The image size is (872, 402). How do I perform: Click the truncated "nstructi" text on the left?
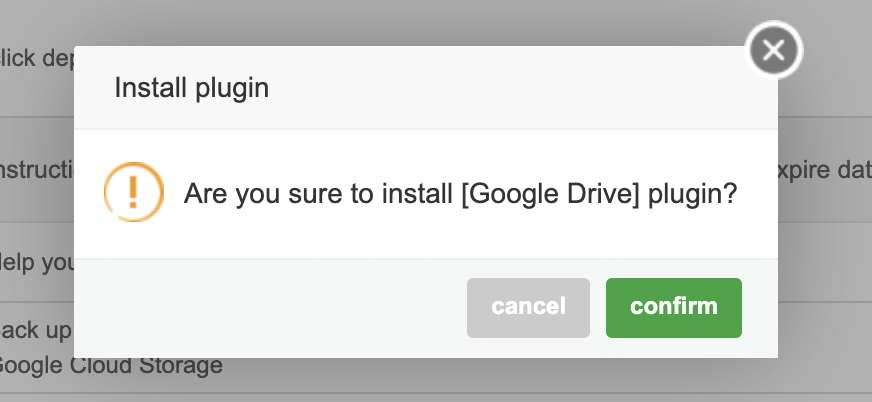point(37,170)
